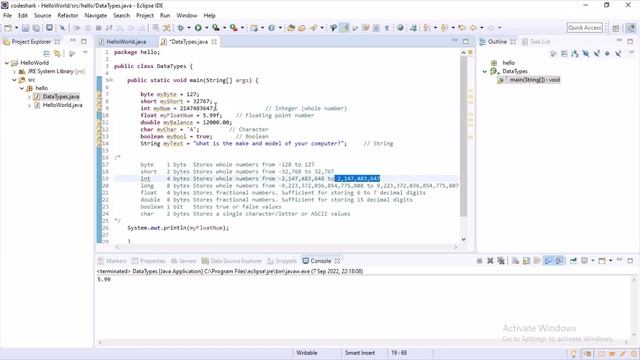Click the Coverage run icon in toolbar
Screen dimensions: 640x360
[216, 28]
